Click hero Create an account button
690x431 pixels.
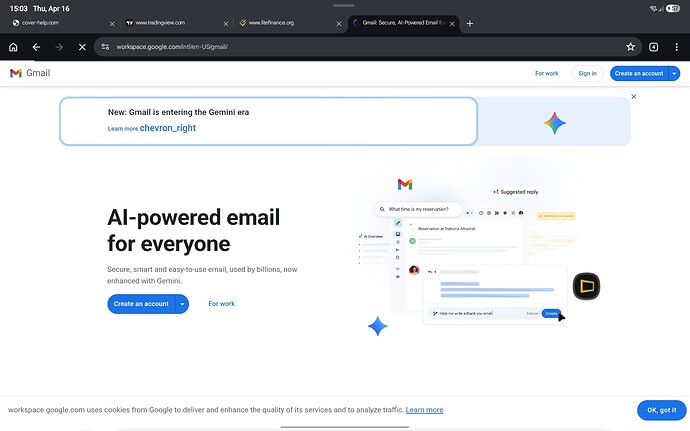[x=141, y=304]
